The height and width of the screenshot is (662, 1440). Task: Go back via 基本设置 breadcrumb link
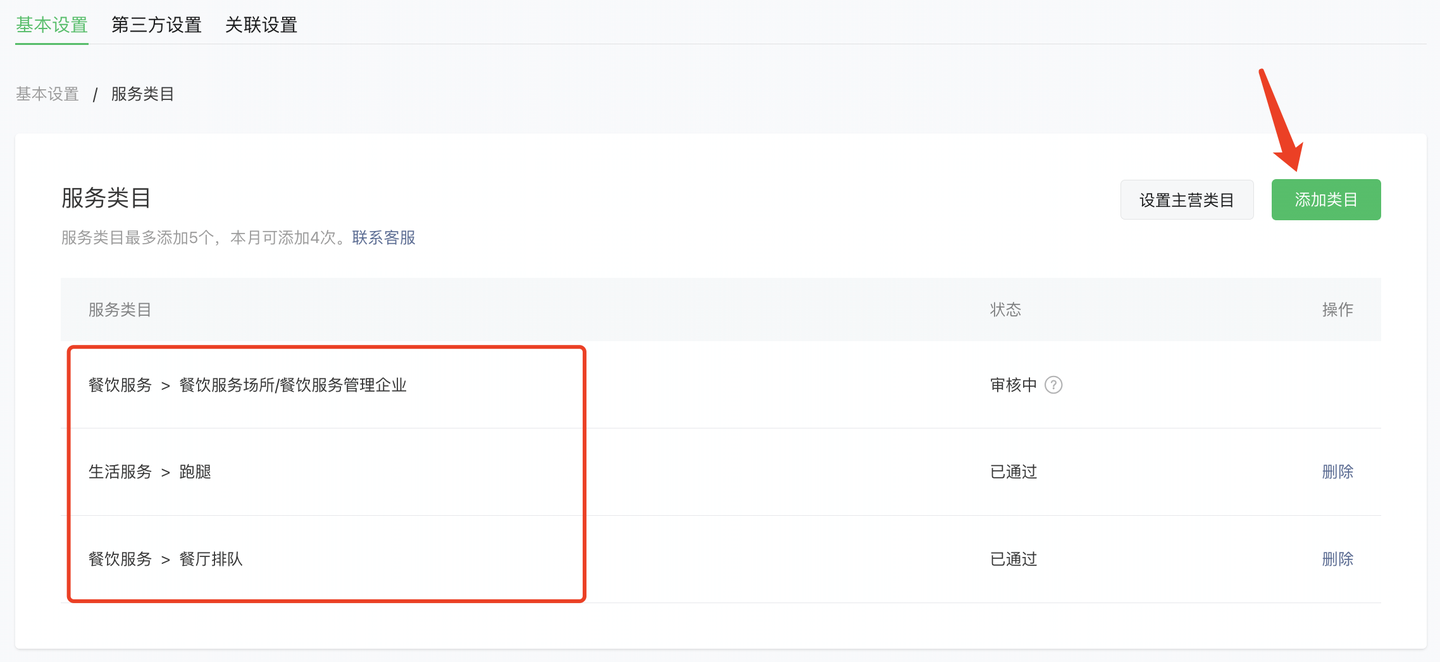(x=47, y=94)
